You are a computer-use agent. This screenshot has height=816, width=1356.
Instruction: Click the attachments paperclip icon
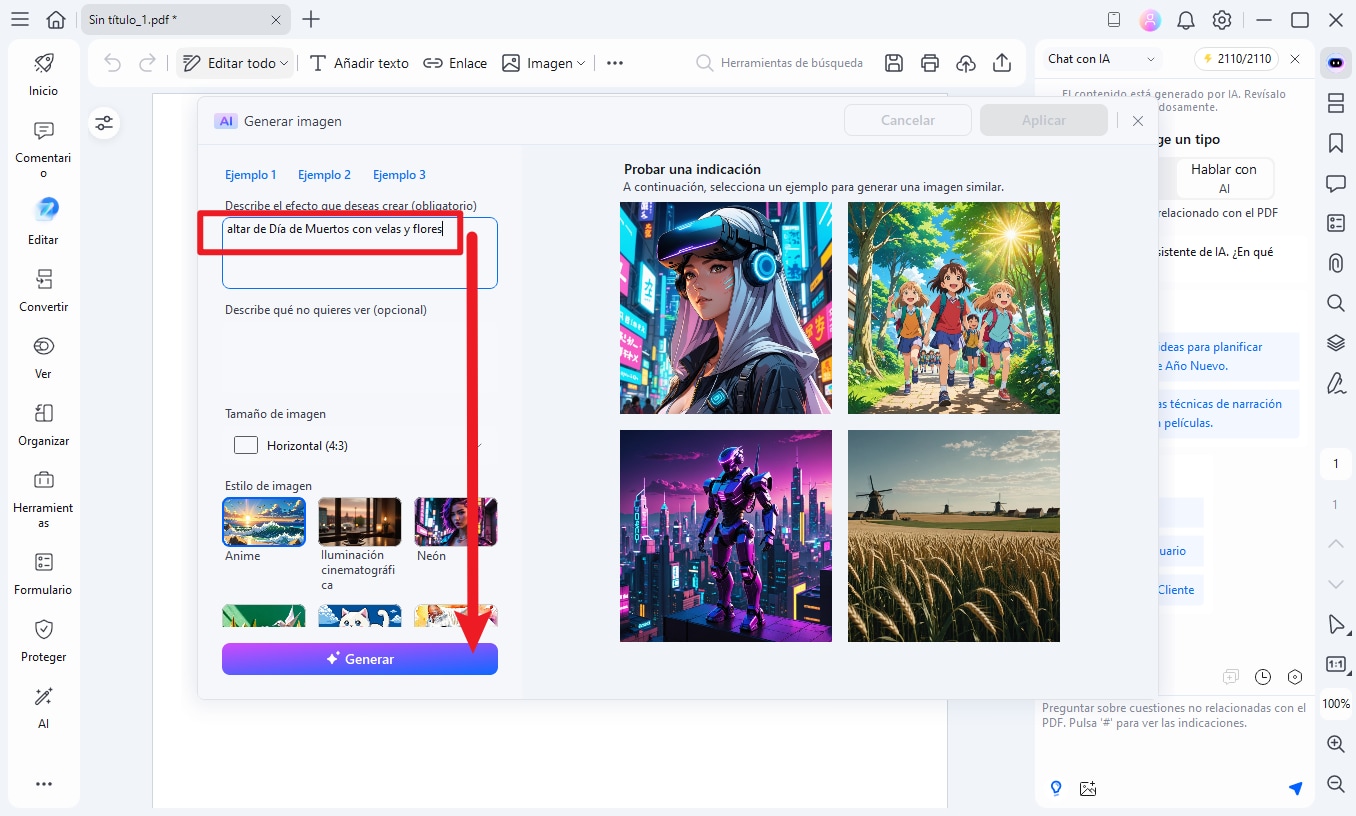[1335, 263]
